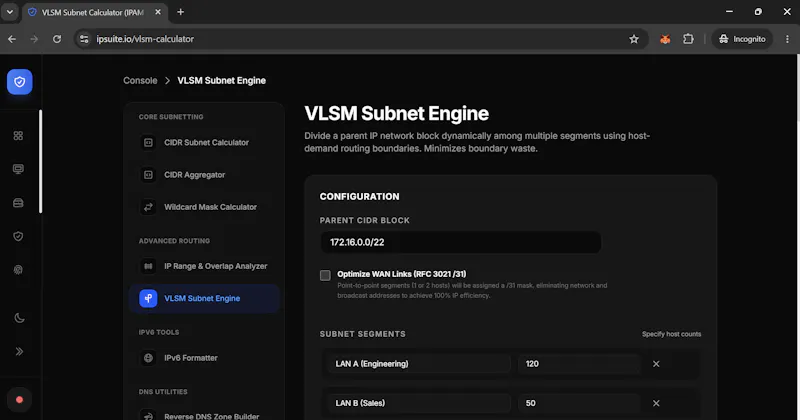The image size is (800, 420).
Task: Open tab search dropdown arrow
Action: 10,12
